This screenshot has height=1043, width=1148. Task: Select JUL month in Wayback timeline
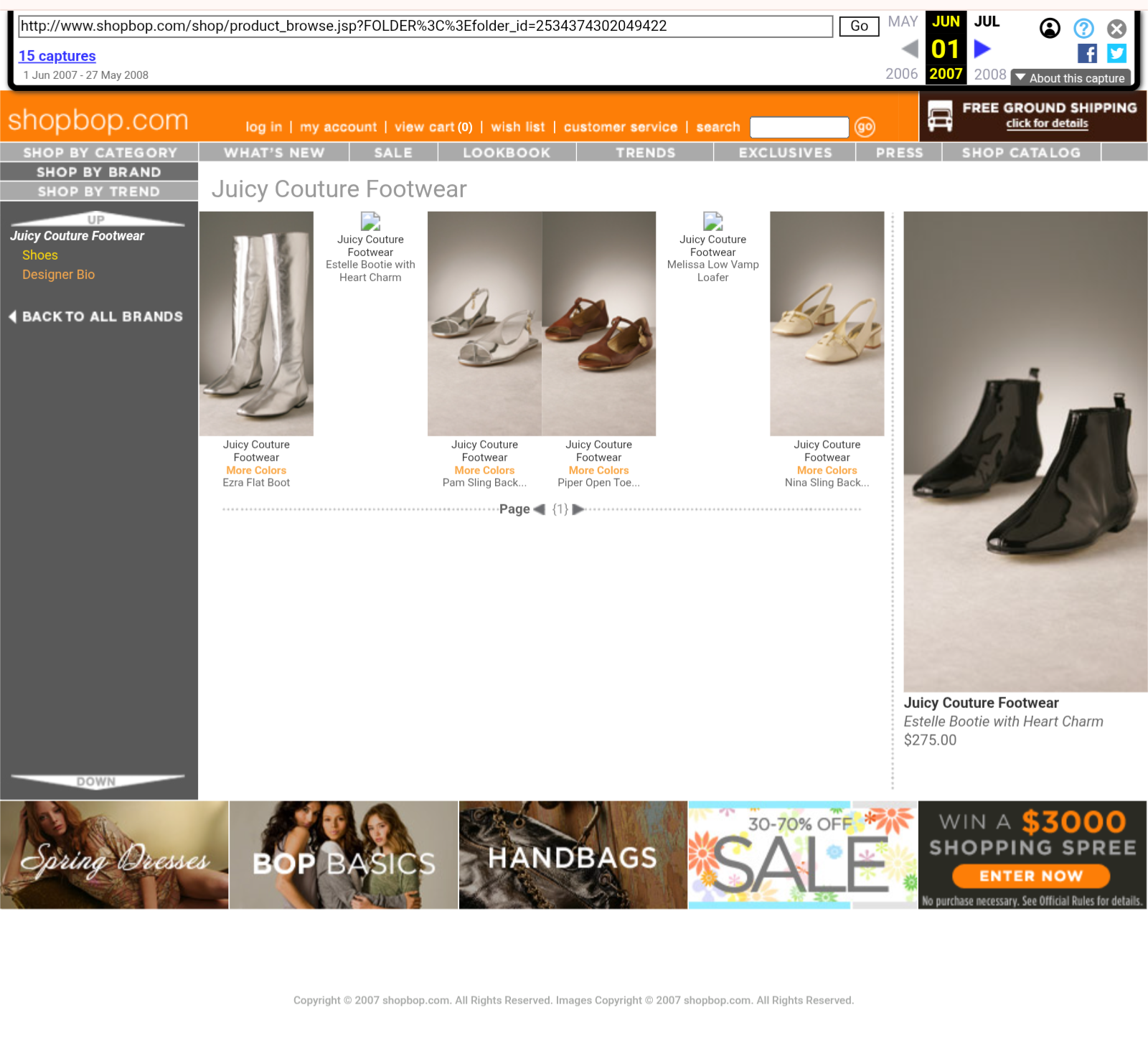(x=987, y=22)
